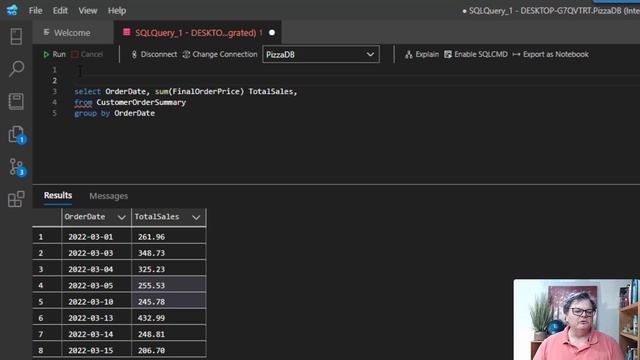Click Enable SQLCMD in the toolbar
The width and height of the screenshot is (640, 360).
[x=476, y=54]
